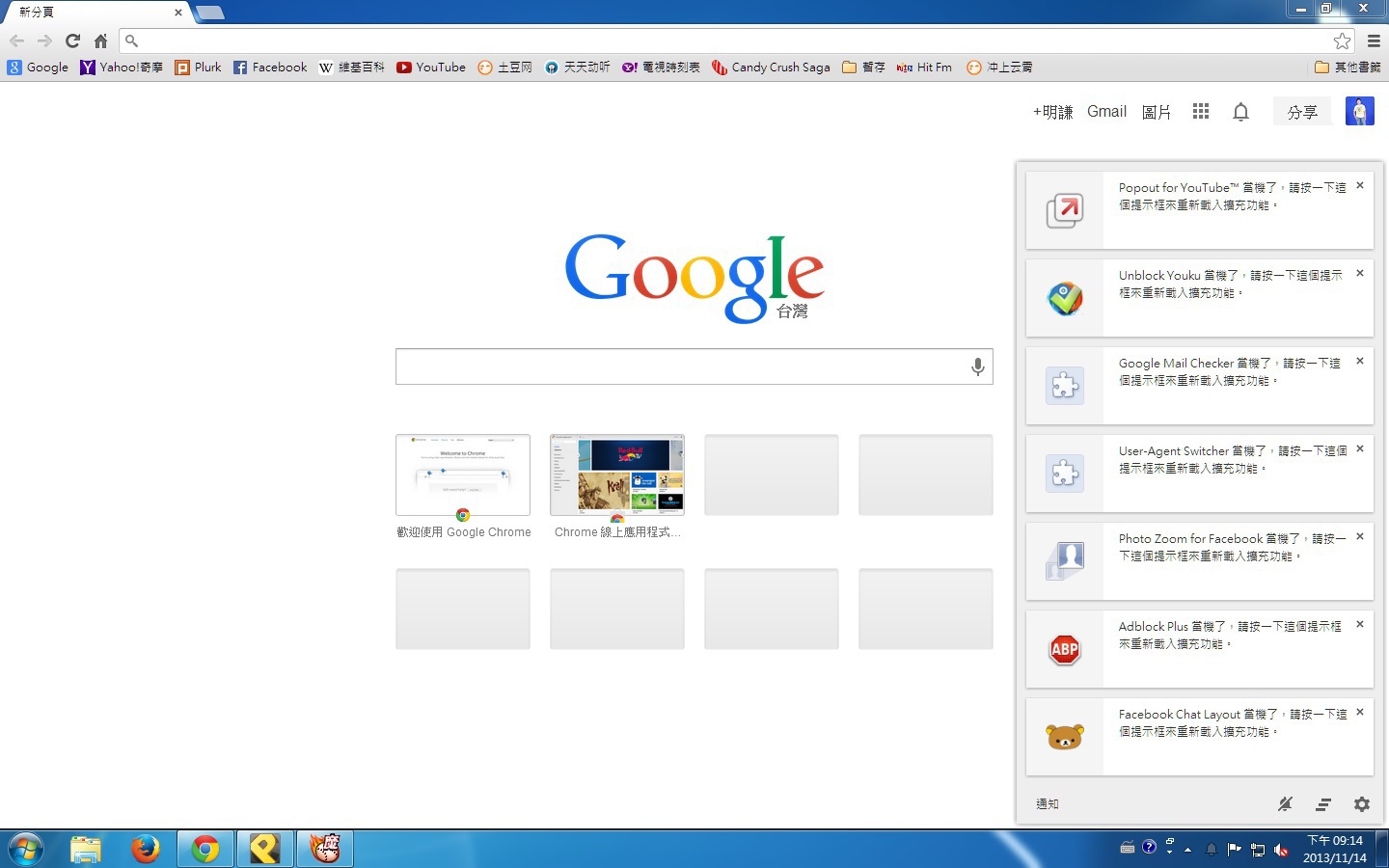Click the muted volume tray icon
This screenshot has height=868, width=1389.
[1281, 850]
